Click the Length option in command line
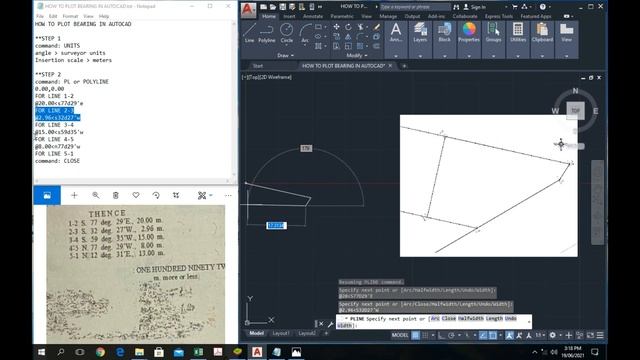 point(494,318)
